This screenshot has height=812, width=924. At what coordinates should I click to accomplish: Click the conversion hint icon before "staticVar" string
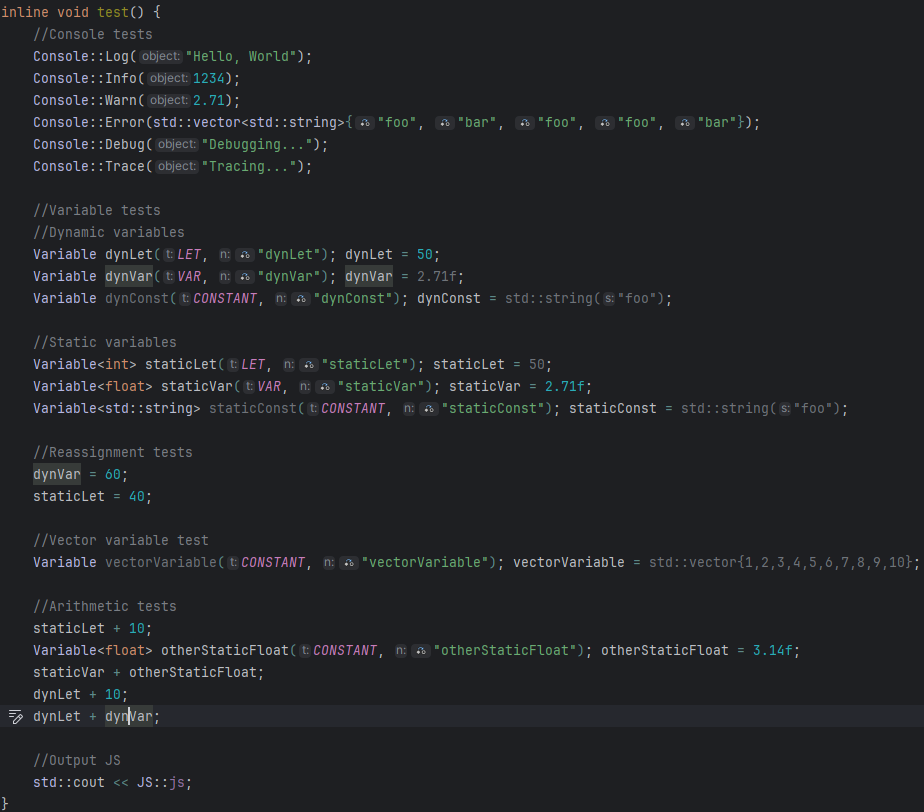point(325,386)
